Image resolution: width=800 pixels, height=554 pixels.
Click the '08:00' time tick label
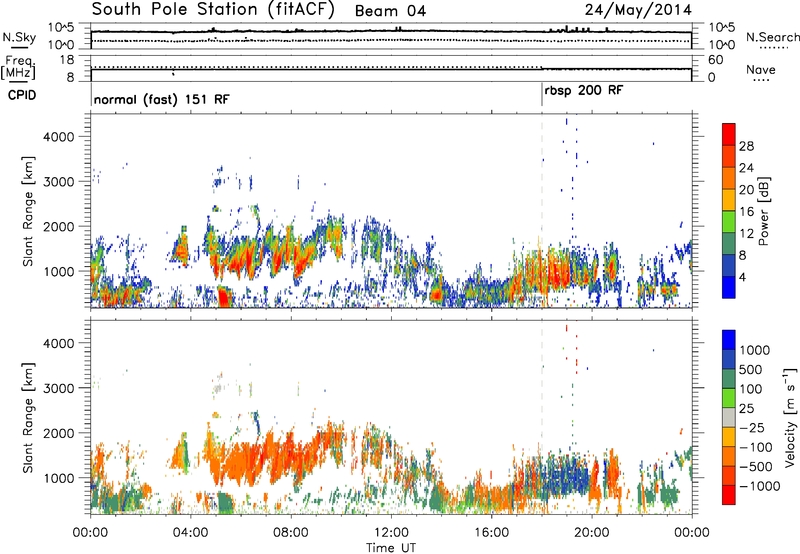[290, 533]
